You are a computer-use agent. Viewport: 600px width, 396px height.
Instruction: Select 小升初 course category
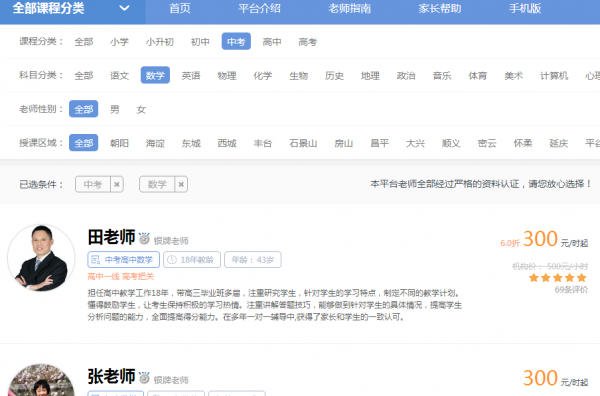point(160,42)
